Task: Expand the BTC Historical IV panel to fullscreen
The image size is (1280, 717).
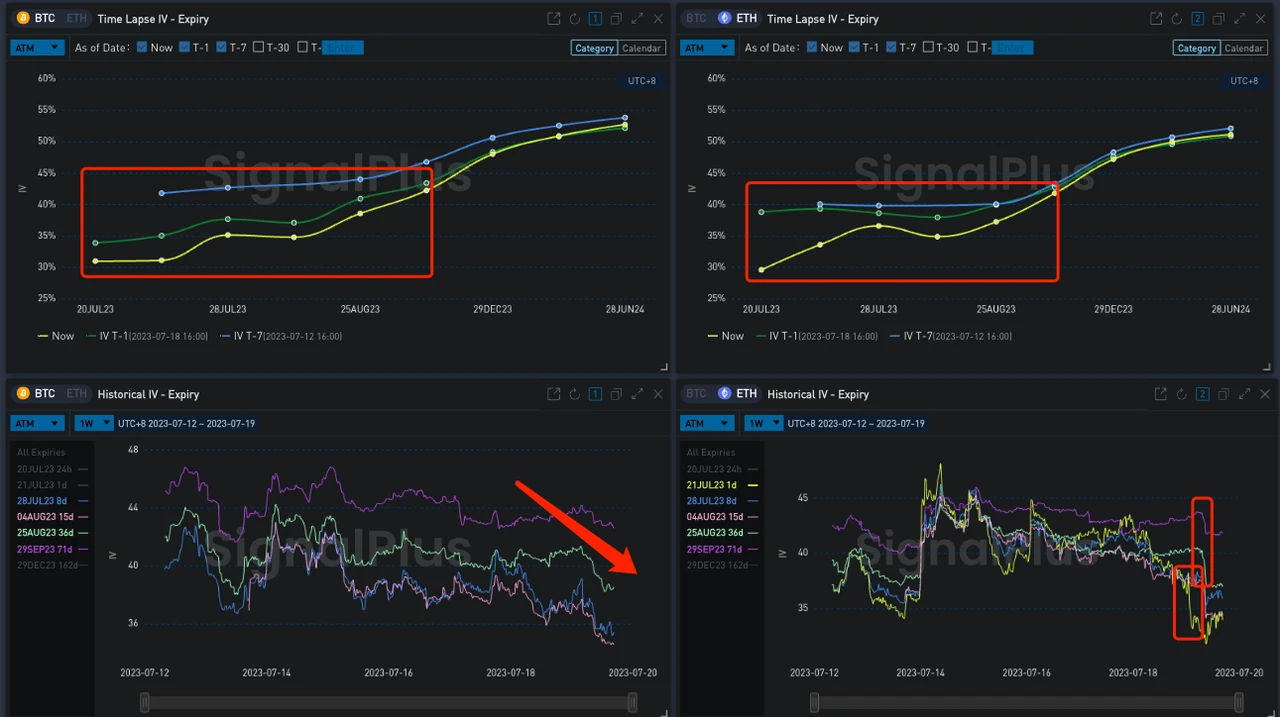Action: (x=637, y=395)
